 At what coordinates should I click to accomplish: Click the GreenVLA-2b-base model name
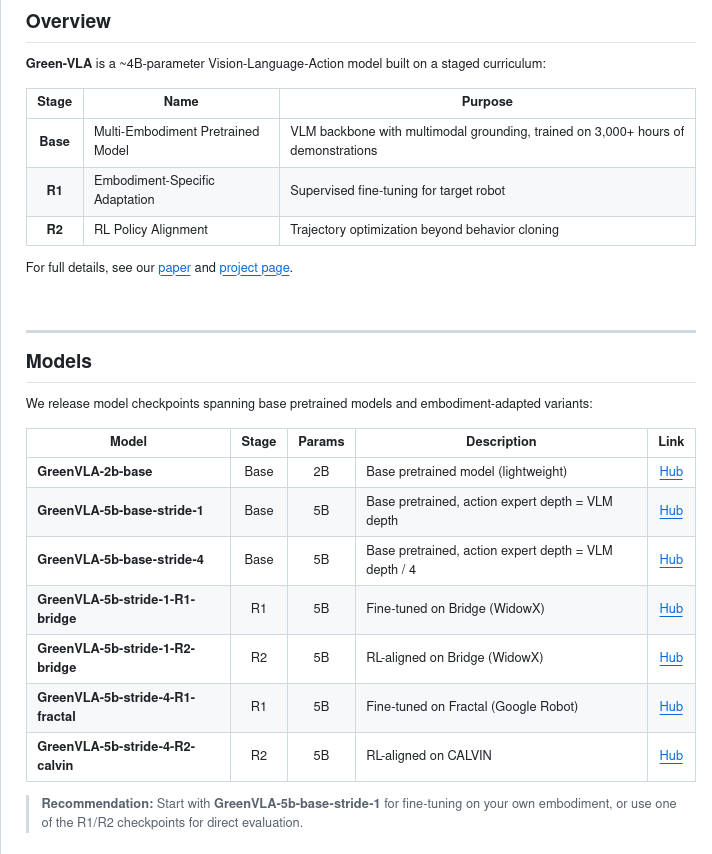click(x=95, y=472)
